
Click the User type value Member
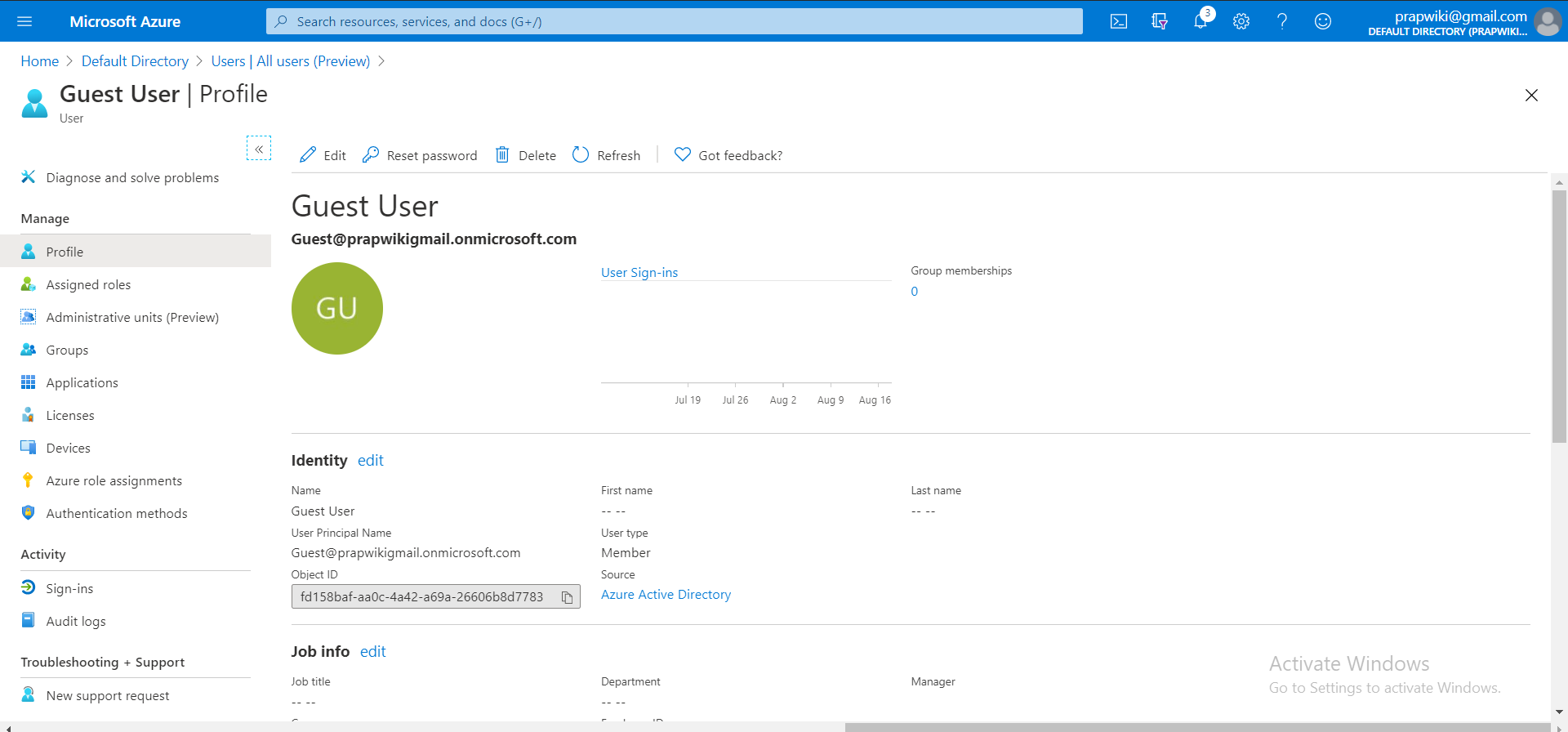[626, 553]
